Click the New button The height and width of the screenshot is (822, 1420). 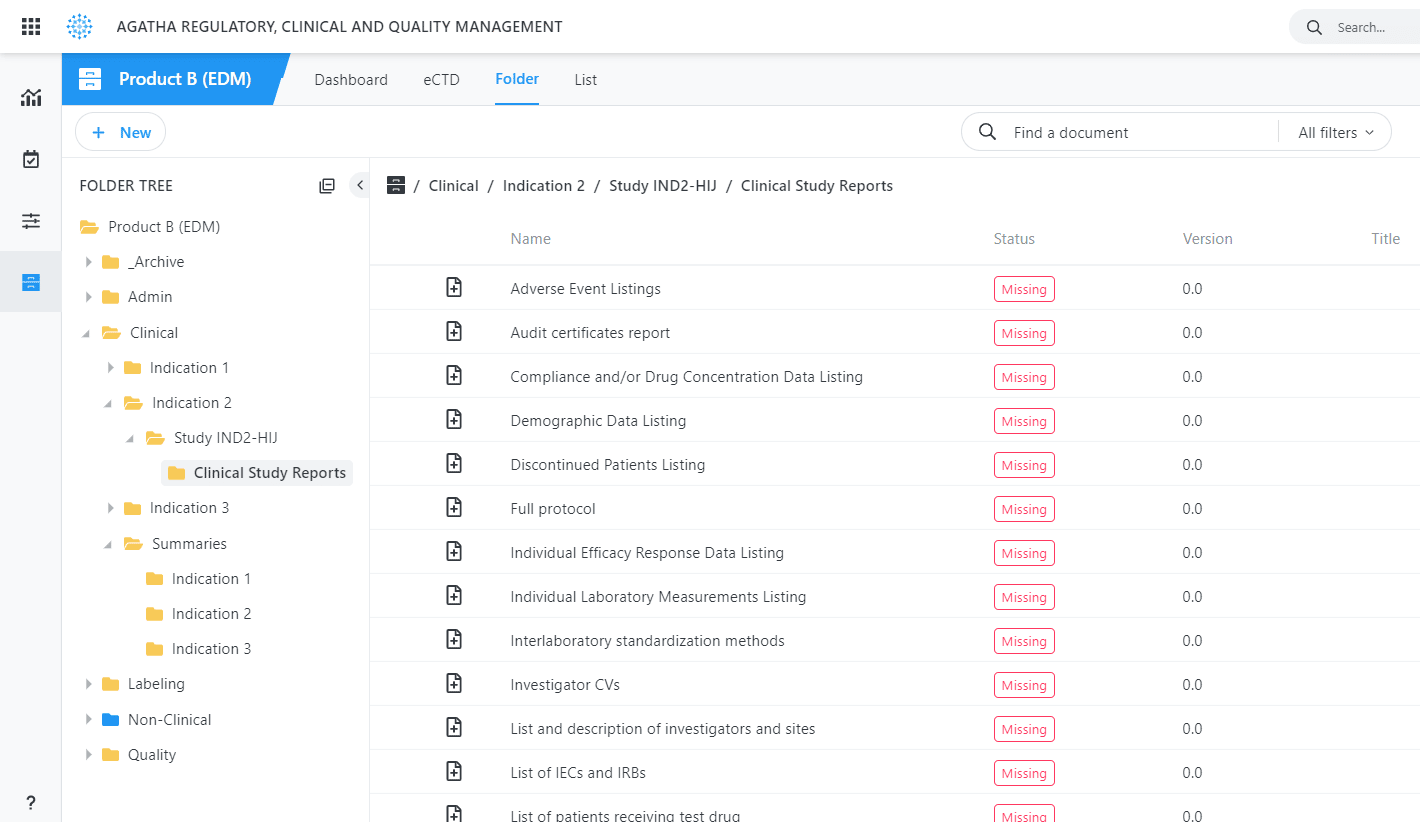[121, 132]
